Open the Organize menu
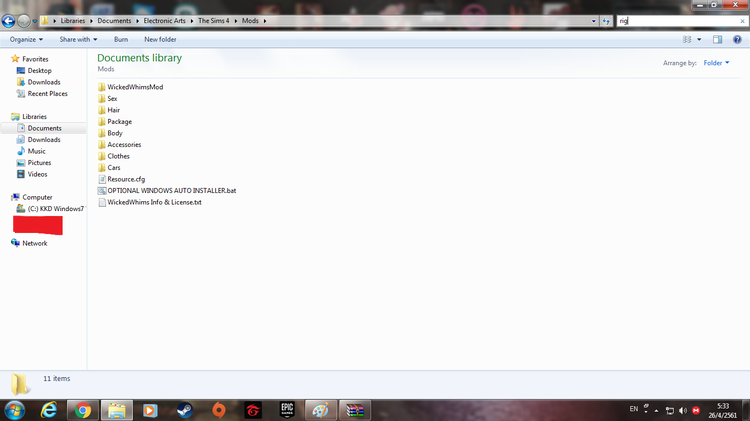Viewport: 750px width, 421px height. [x=26, y=39]
